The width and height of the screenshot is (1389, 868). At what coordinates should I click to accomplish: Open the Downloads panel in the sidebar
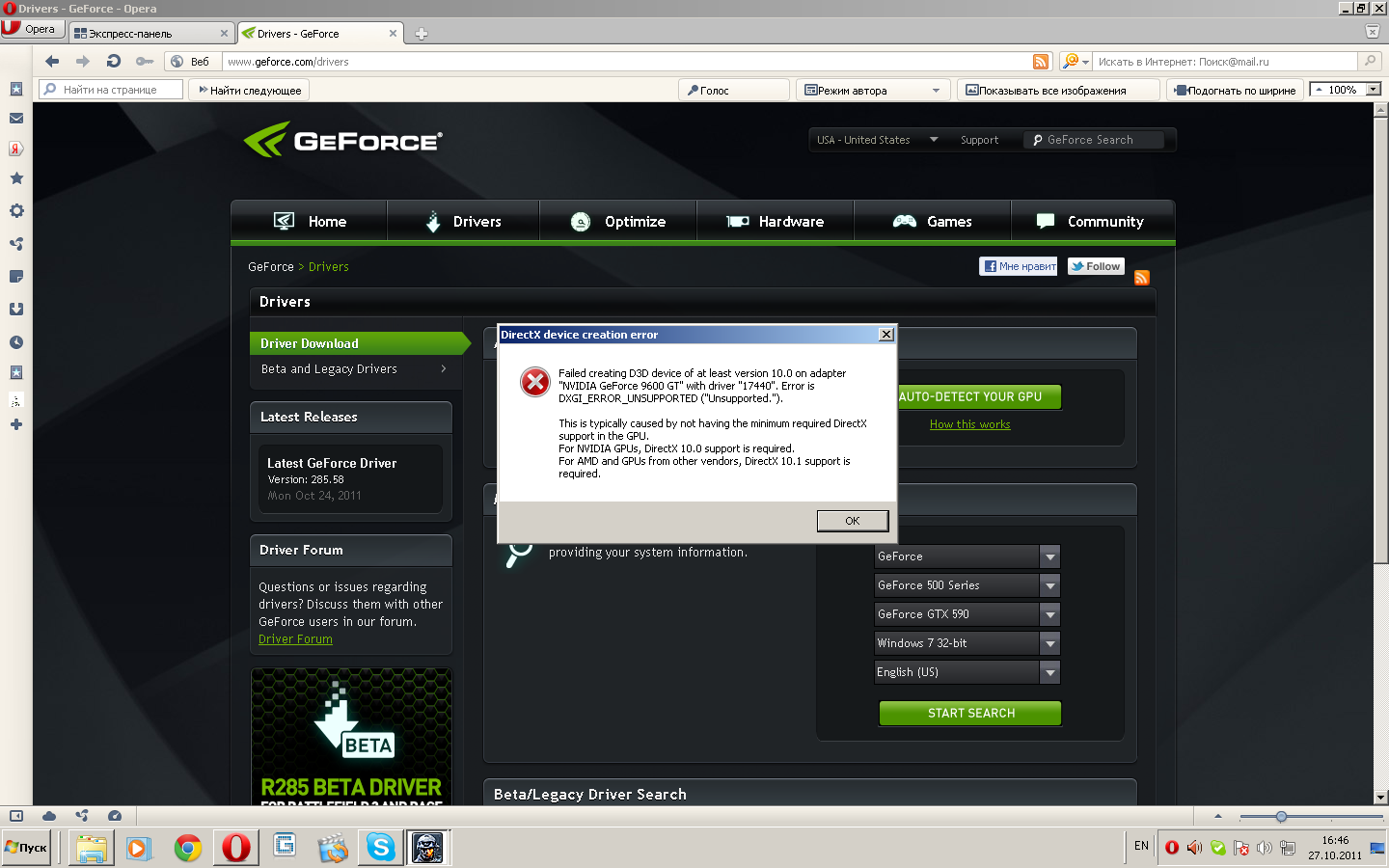coord(16,310)
